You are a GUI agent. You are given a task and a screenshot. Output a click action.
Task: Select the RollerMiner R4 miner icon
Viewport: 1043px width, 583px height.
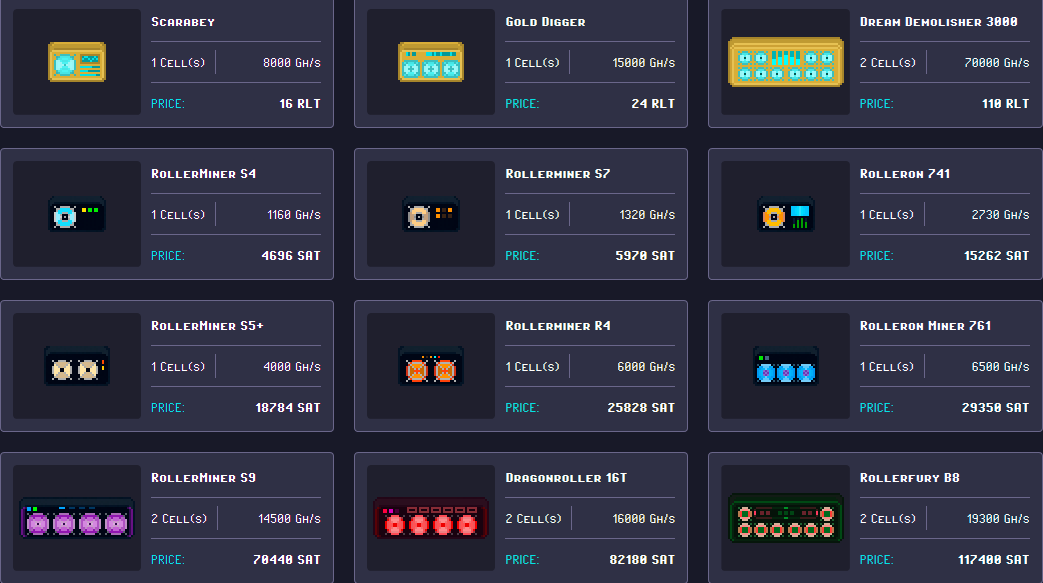(x=431, y=366)
